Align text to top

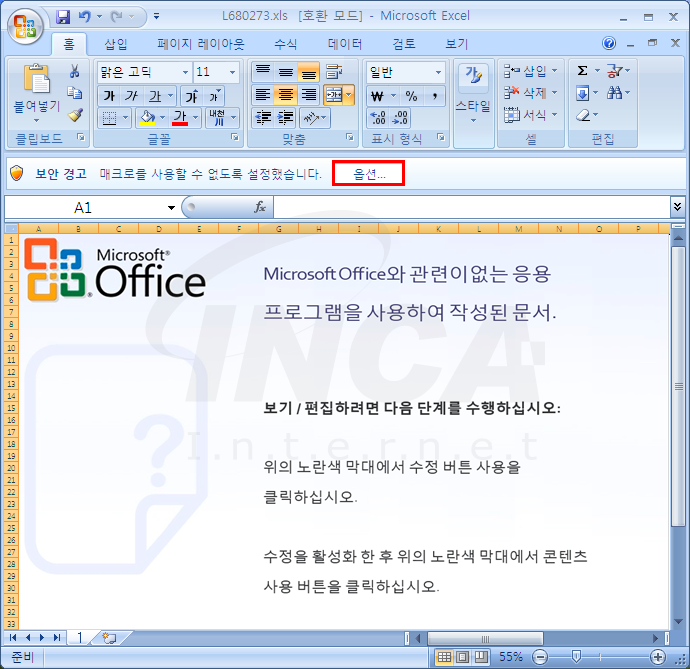(263, 71)
